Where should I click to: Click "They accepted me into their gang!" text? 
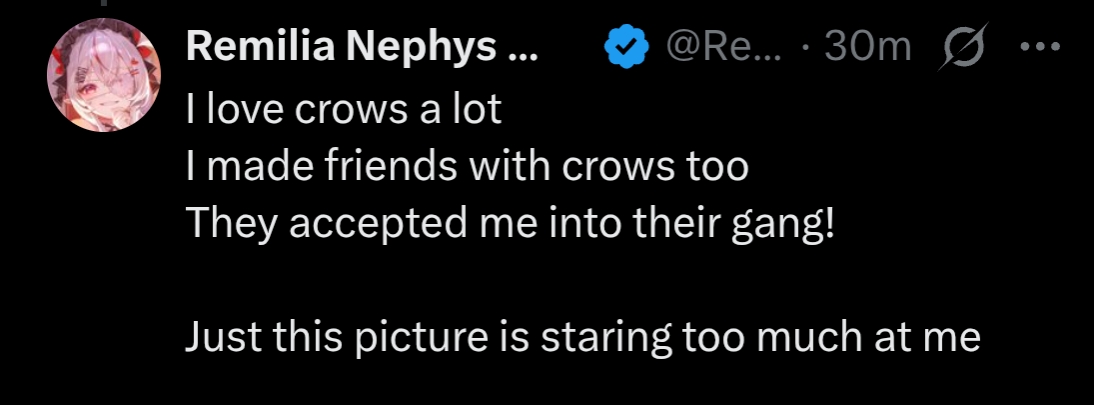[x=509, y=222]
